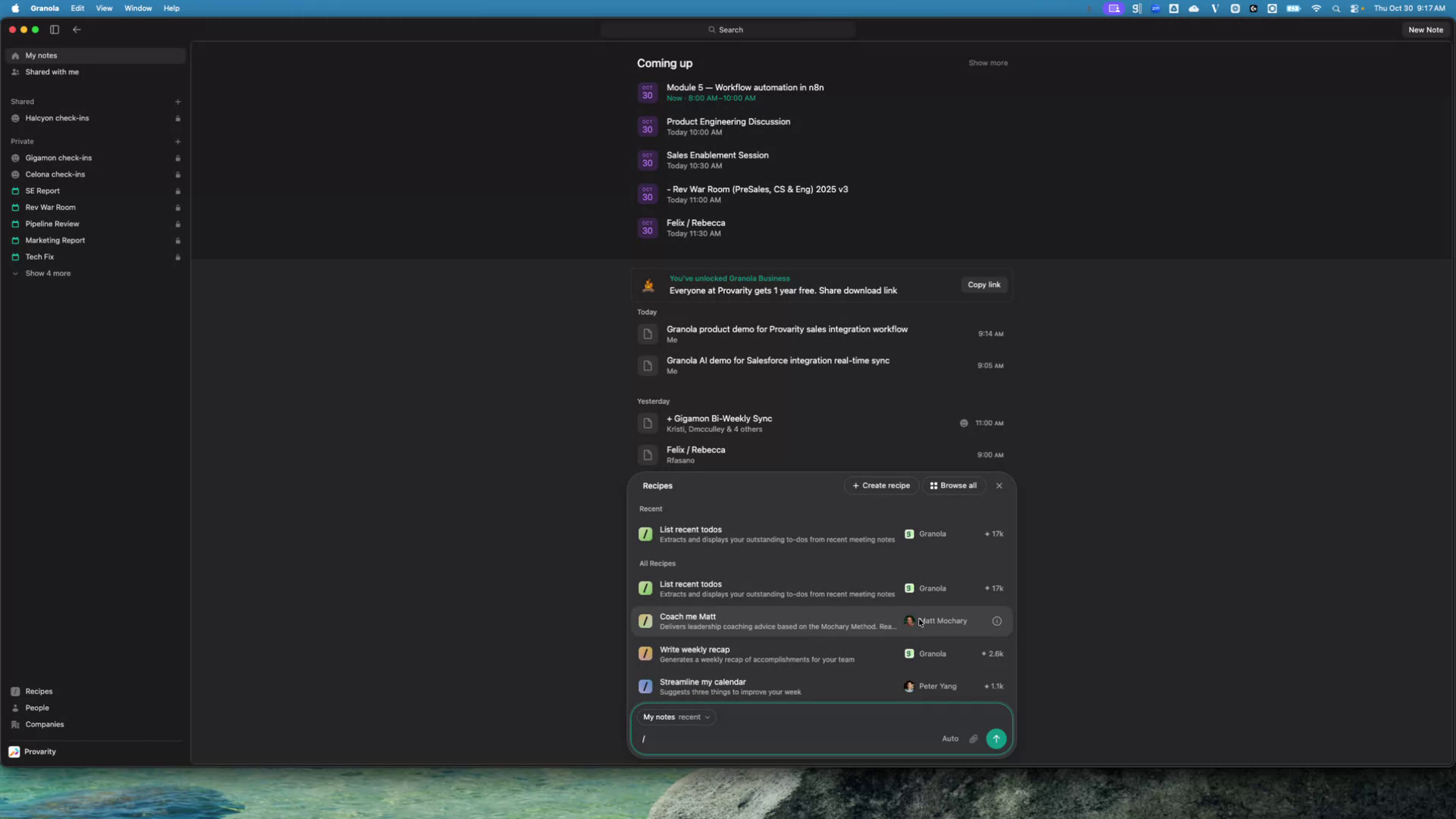The image size is (1456, 819).
Task: Click the Copy link button for Granola Business
Action: point(984,285)
